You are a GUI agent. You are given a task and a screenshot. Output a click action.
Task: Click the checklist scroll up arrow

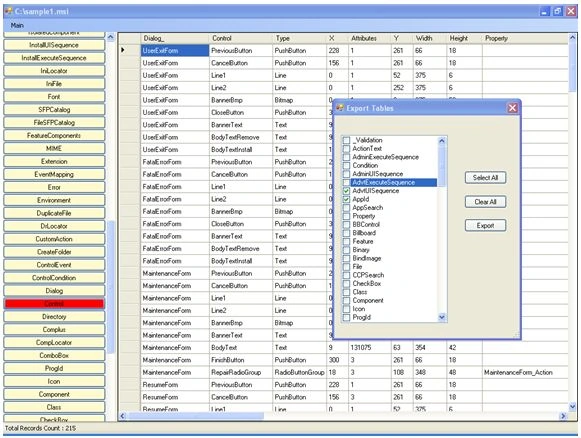pos(442,141)
